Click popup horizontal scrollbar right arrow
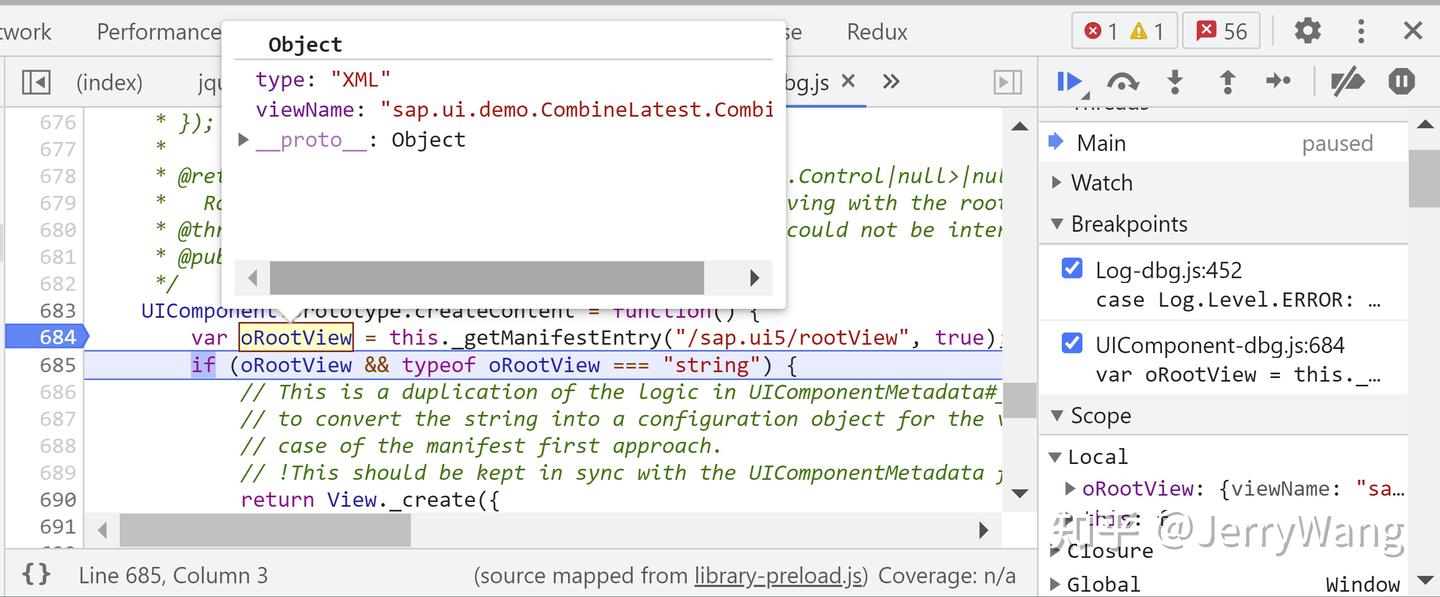1440x597 pixels. tap(754, 278)
